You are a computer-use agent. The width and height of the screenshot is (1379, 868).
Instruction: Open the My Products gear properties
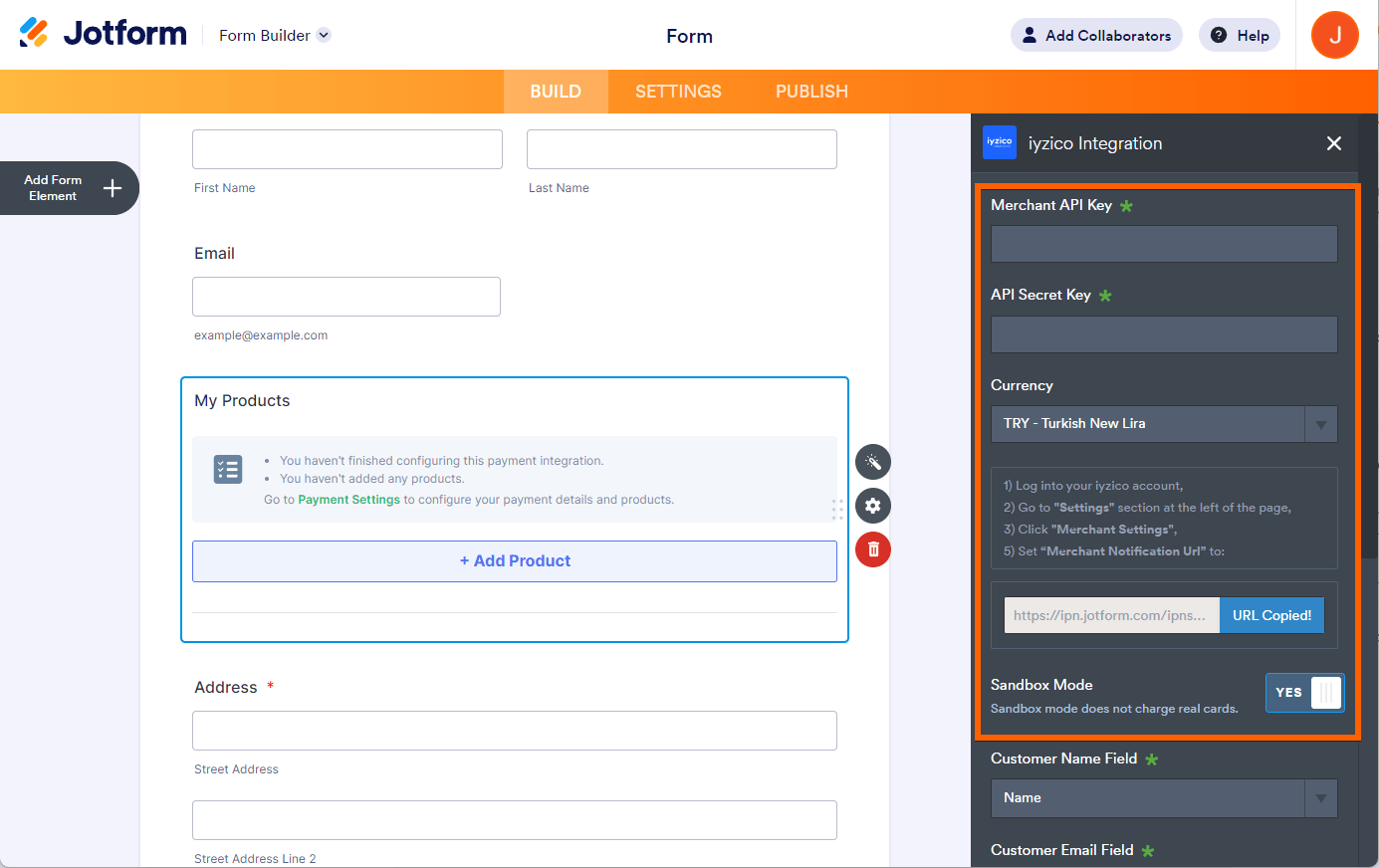tap(873, 506)
